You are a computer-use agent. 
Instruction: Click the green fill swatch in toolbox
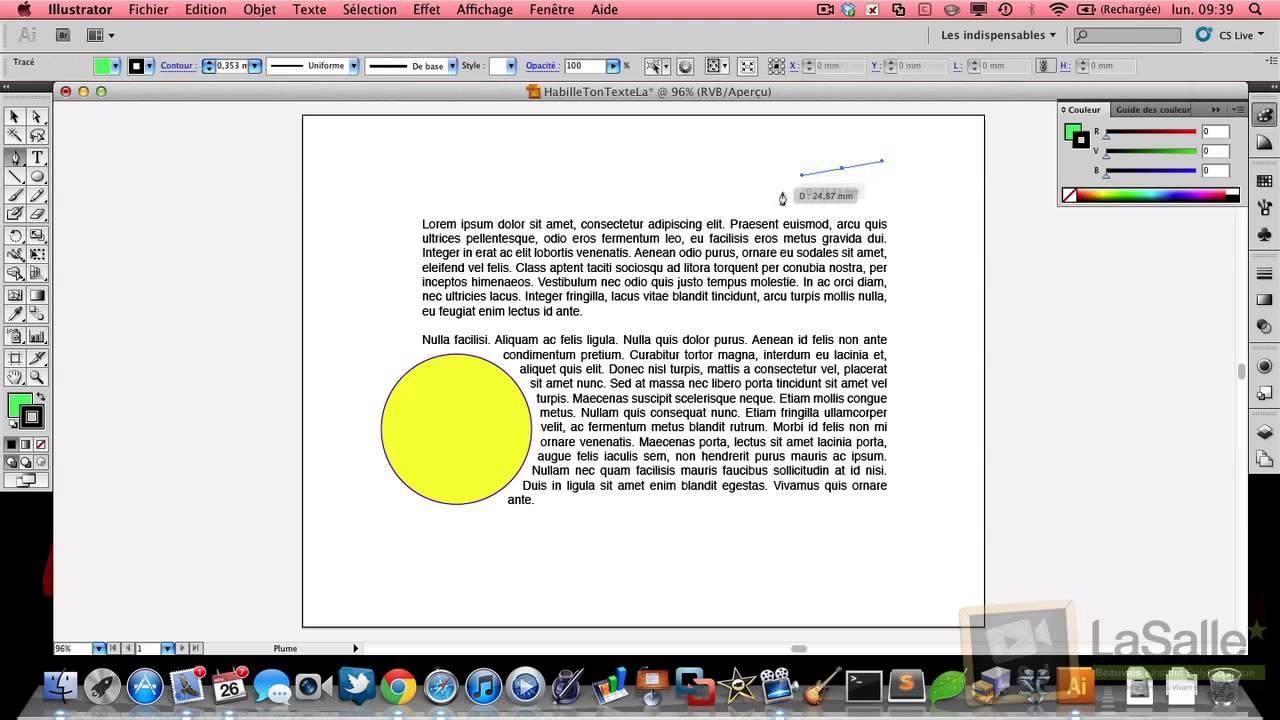coord(19,405)
